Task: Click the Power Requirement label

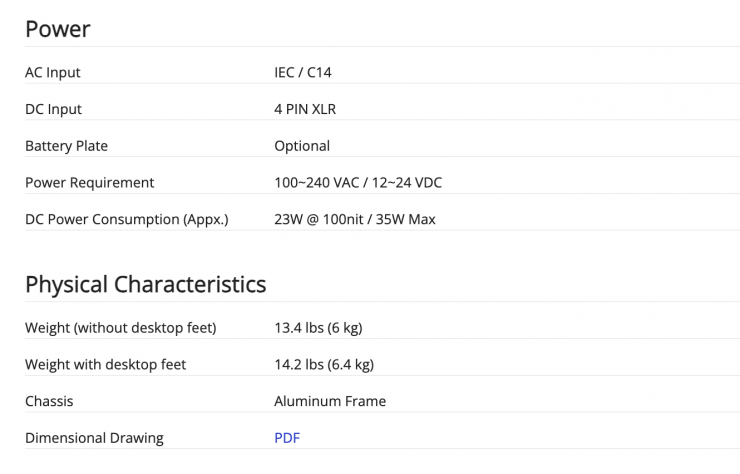Action: pos(90,183)
